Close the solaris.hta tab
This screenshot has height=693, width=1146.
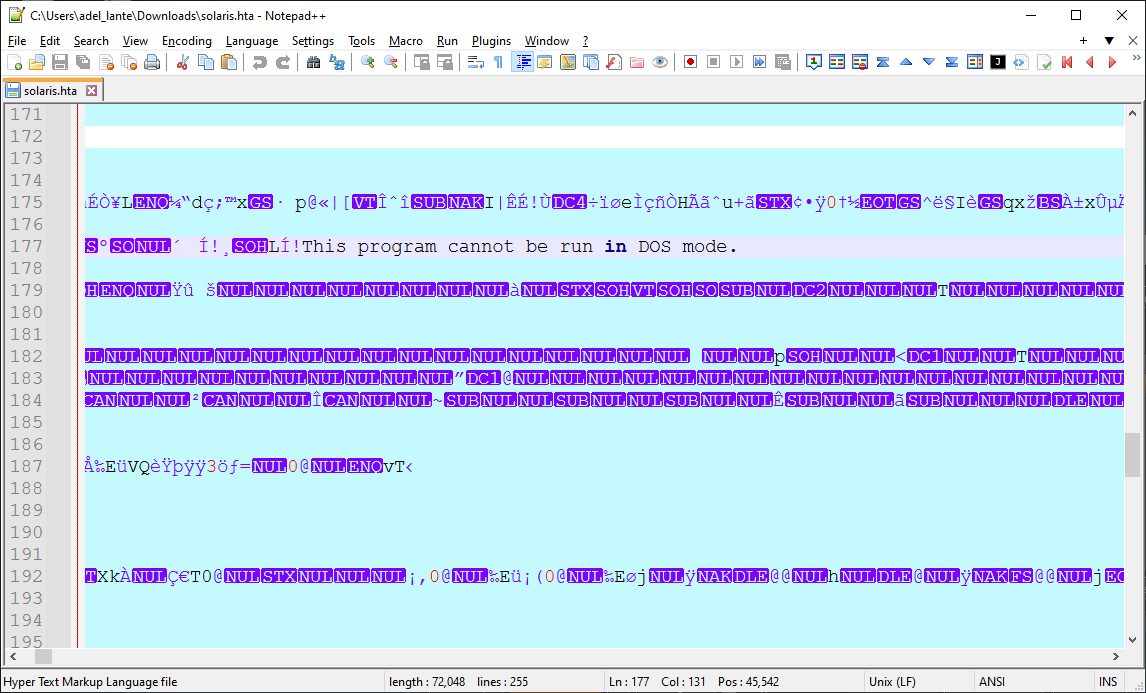pos(92,89)
